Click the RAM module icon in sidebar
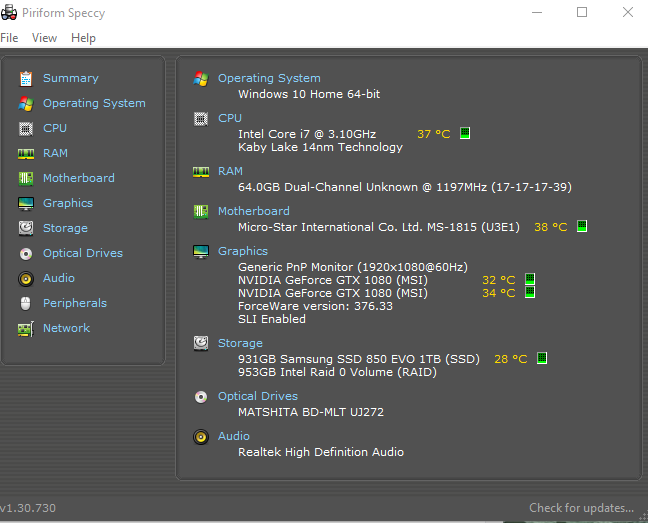The width and height of the screenshot is (648, 523). 25,153
